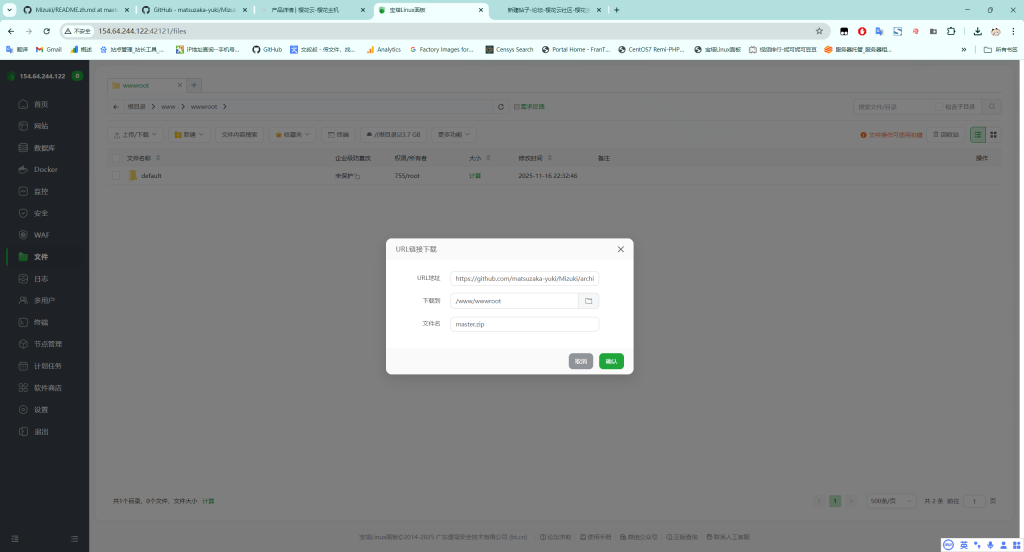
Task: Toggle the 包含子目录 search checkbox
Action: (x=937, y=106)
